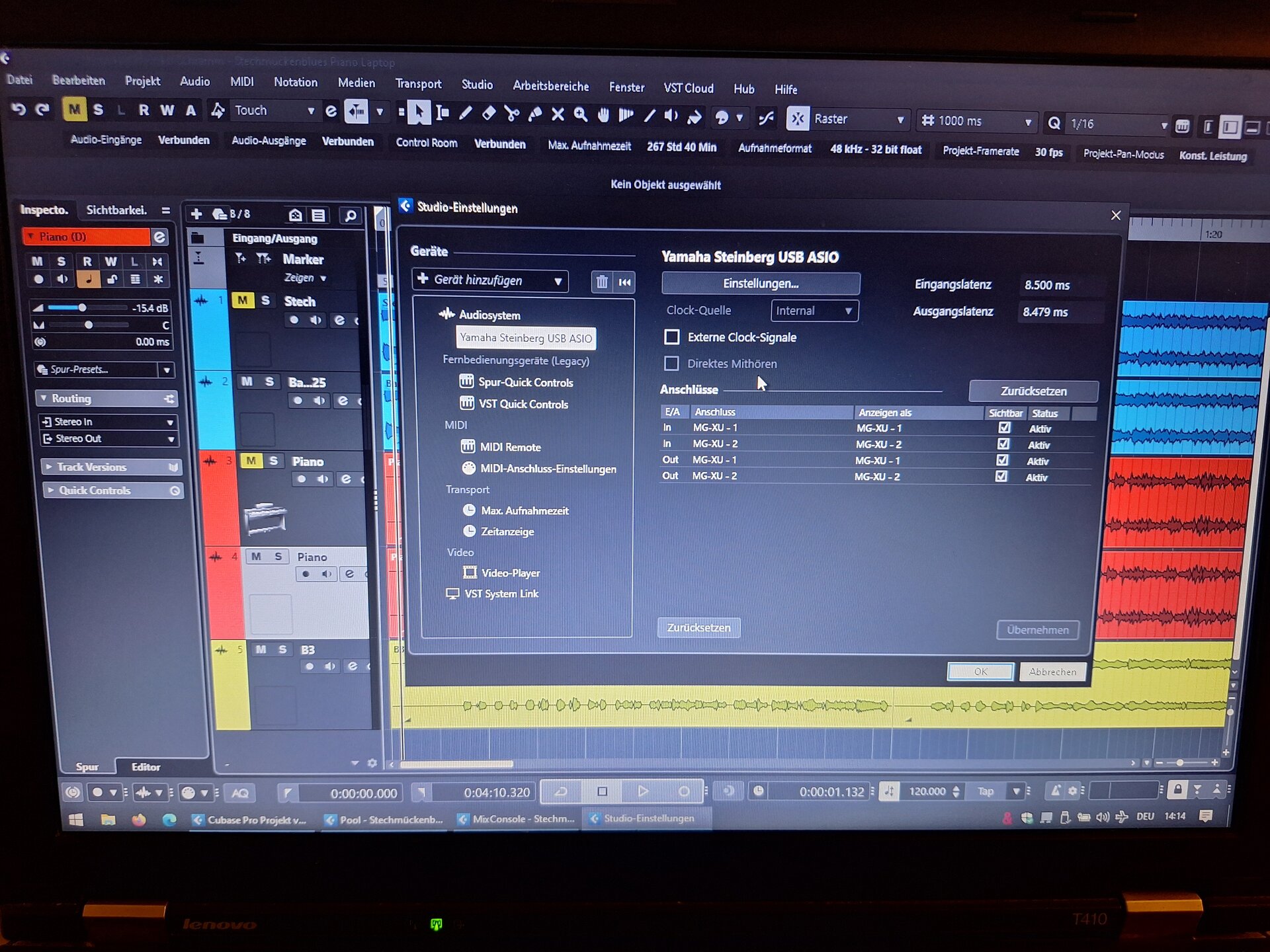Screen dimensions: 1270x952
Task: Click the trash icon in Geräte panel
Action: [x=601, y=282]
